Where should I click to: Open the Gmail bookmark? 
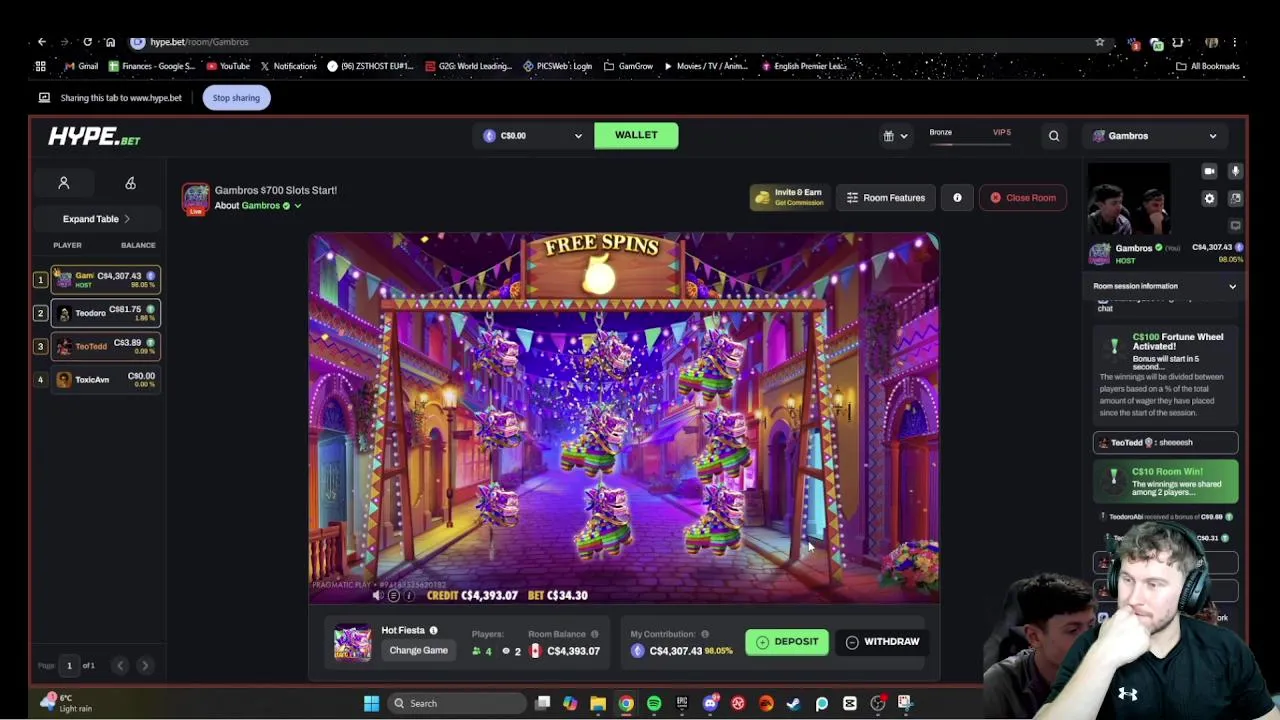click(81, 66)
